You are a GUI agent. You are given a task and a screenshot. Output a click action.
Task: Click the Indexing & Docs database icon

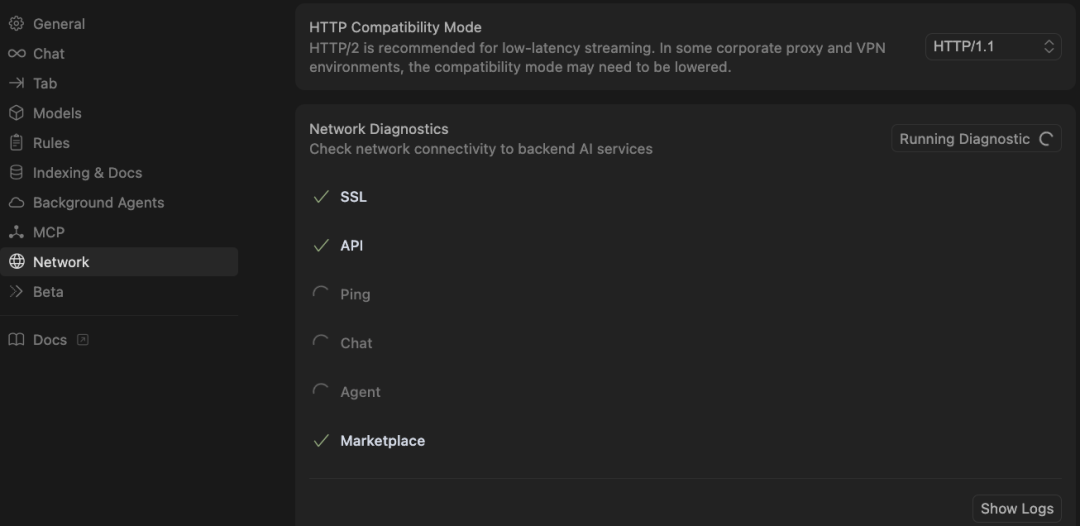[16, 173]
